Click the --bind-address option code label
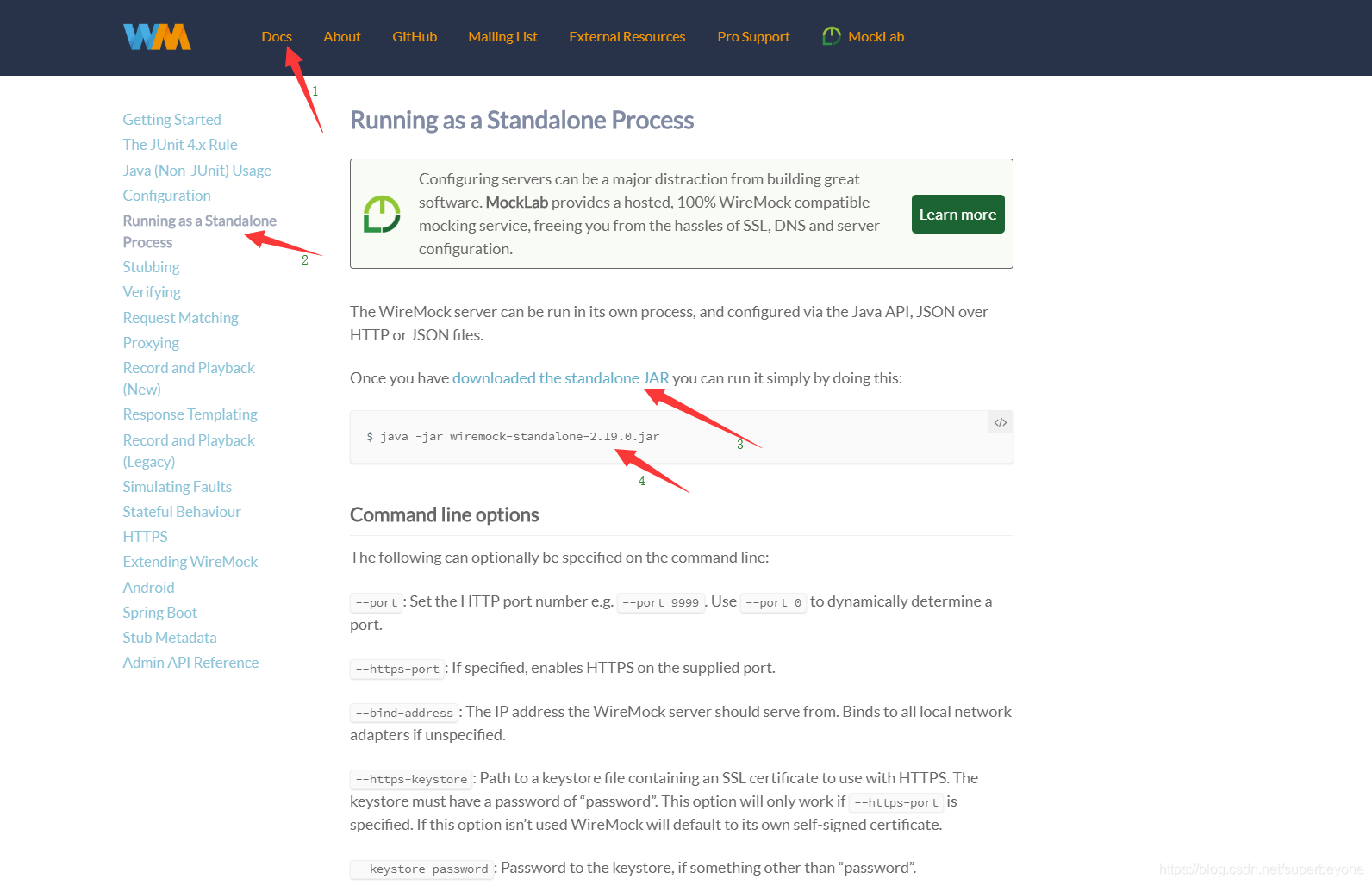The image size is (1372, 885). point(404,713)
